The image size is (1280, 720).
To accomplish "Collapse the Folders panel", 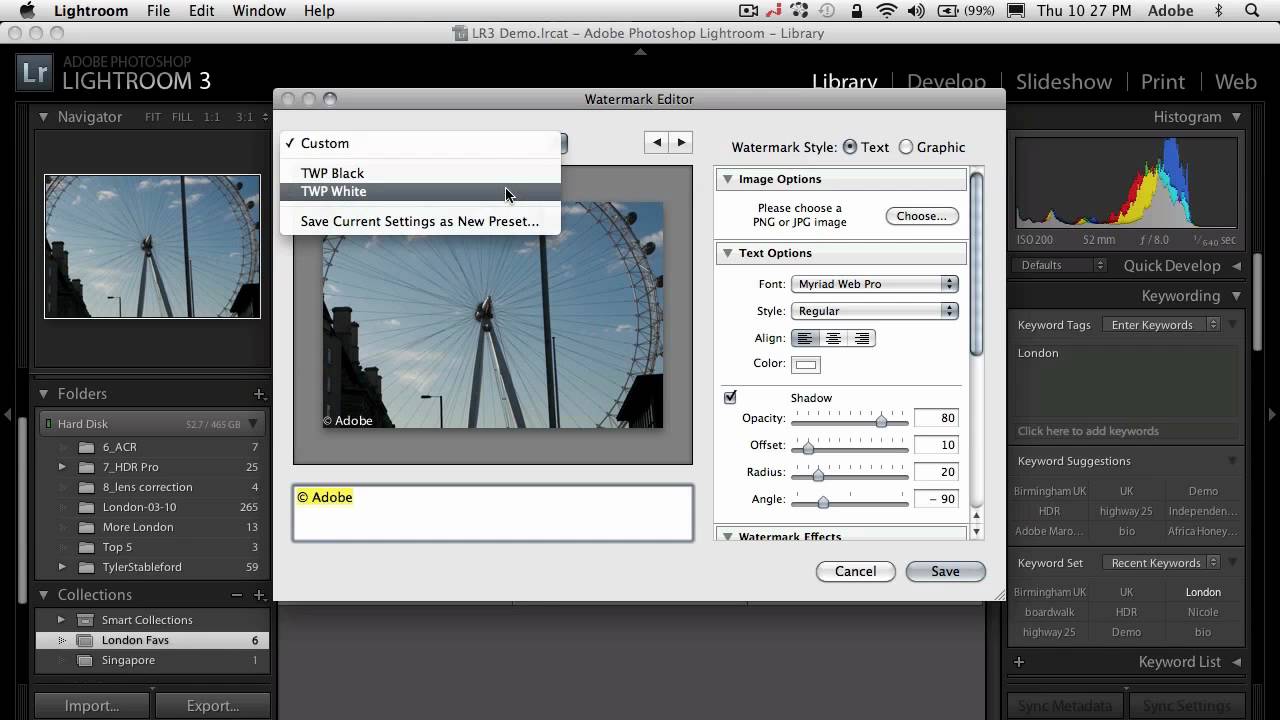I will click(44, 394).
